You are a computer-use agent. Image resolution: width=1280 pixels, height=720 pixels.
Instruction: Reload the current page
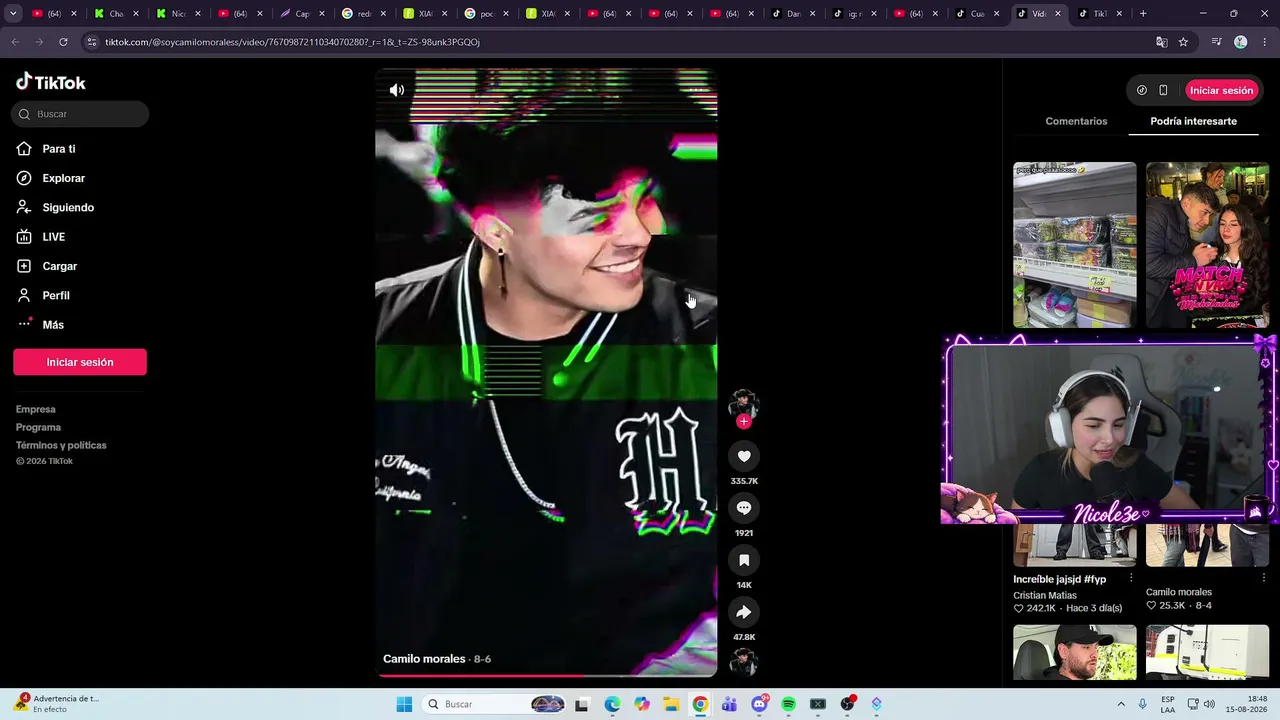pyautogui.click(x=63, y=42)
